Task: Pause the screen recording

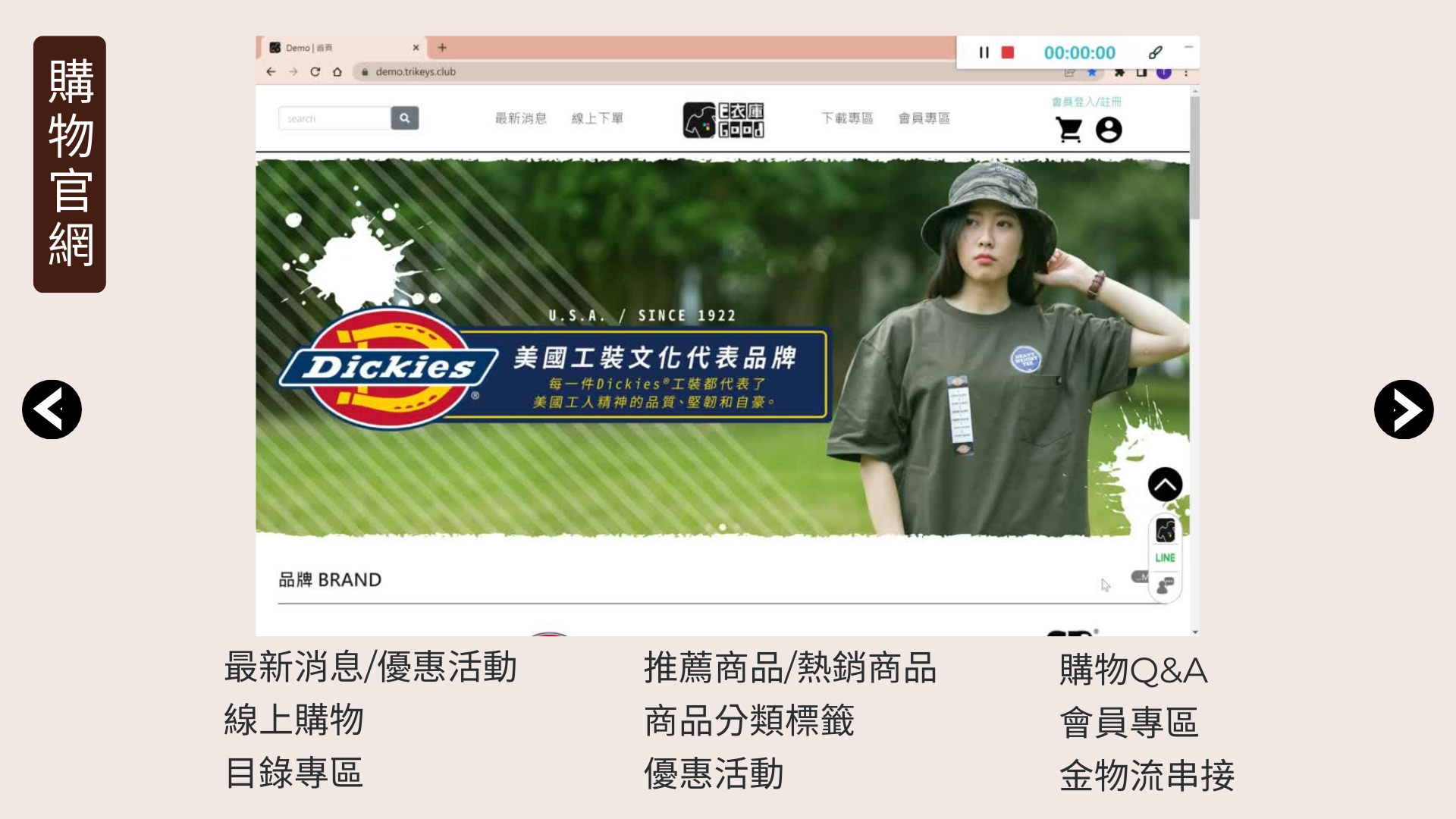Action: [x=984, y=52]
